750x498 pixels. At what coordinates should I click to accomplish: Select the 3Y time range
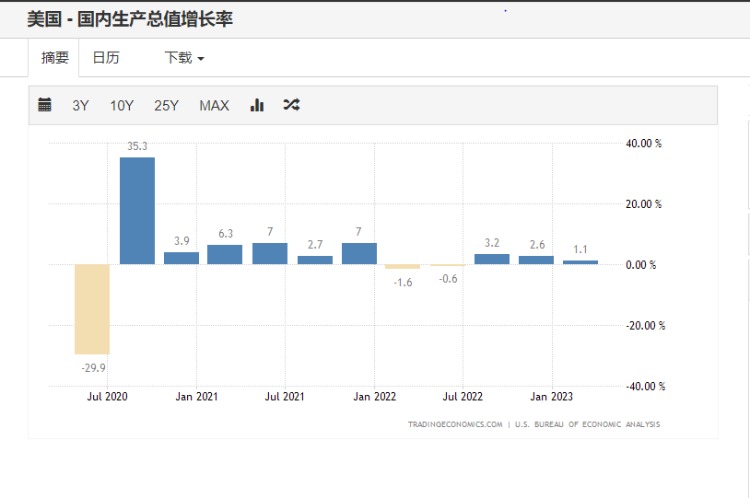click(81, 105)
